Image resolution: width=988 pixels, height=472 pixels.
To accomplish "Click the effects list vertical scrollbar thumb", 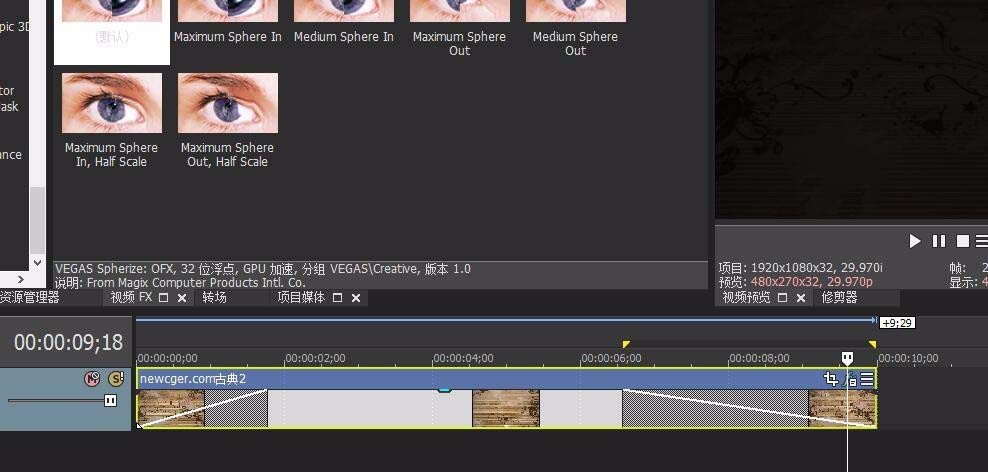I will (x=37, y=220).
